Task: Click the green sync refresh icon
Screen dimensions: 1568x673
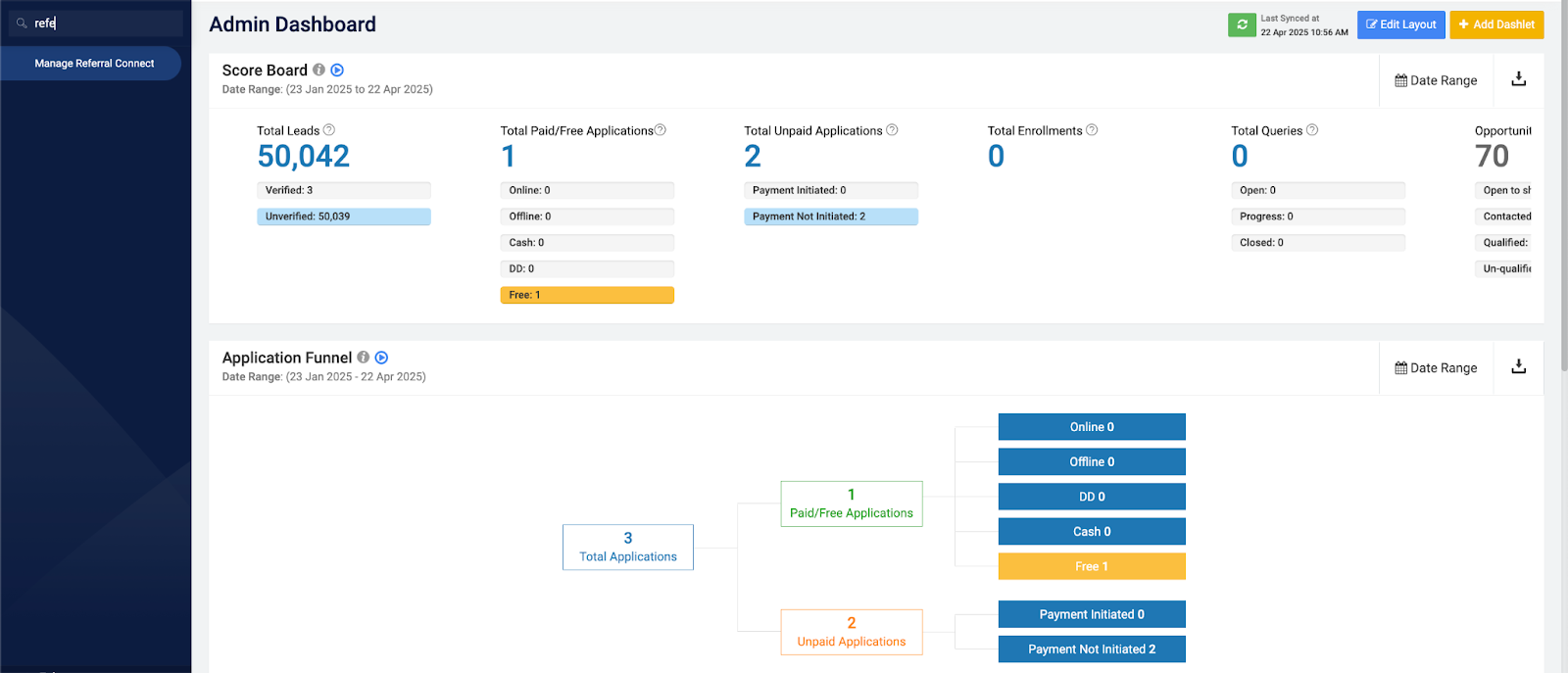Action: pos(1242,24)
